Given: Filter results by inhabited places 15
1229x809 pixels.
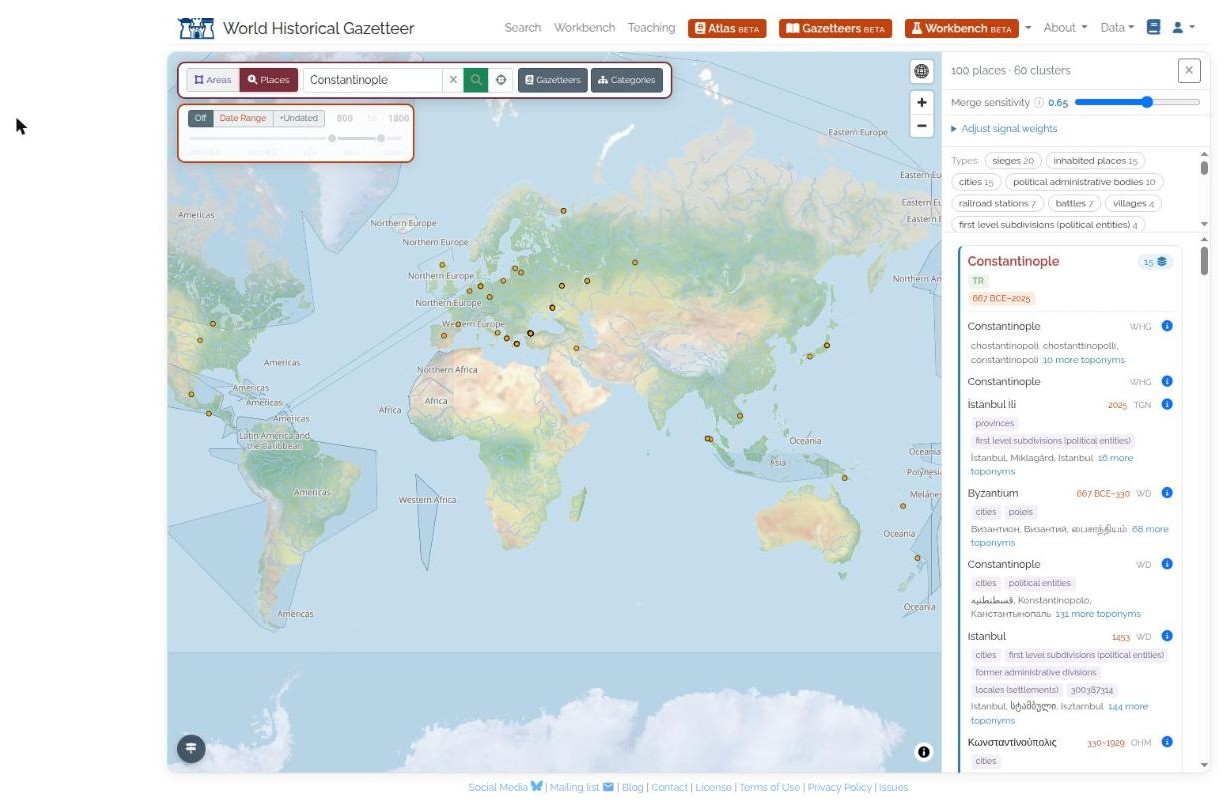Looking at the screenshot, I should tap(1095, 161).
